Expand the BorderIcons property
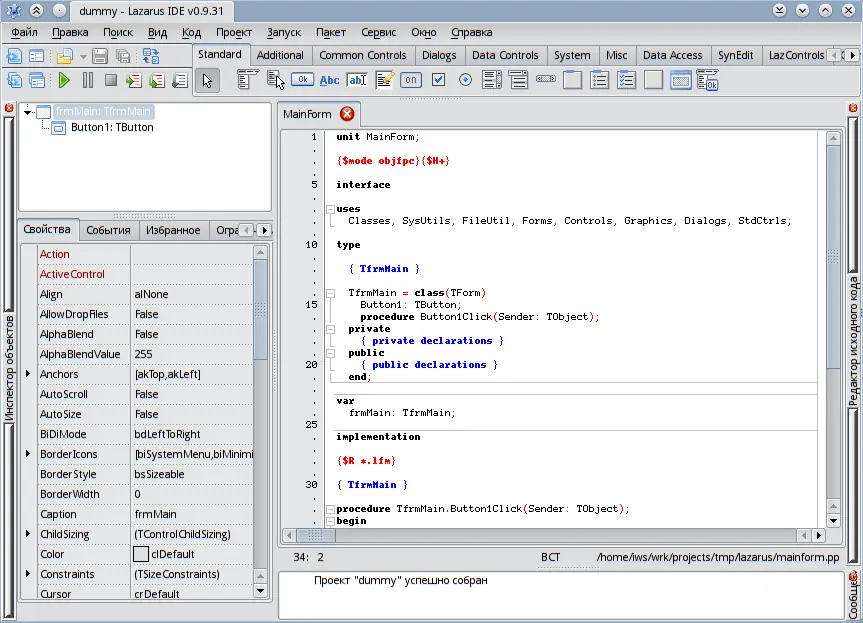This screenshot has height=623, width=863. [28, 453]
